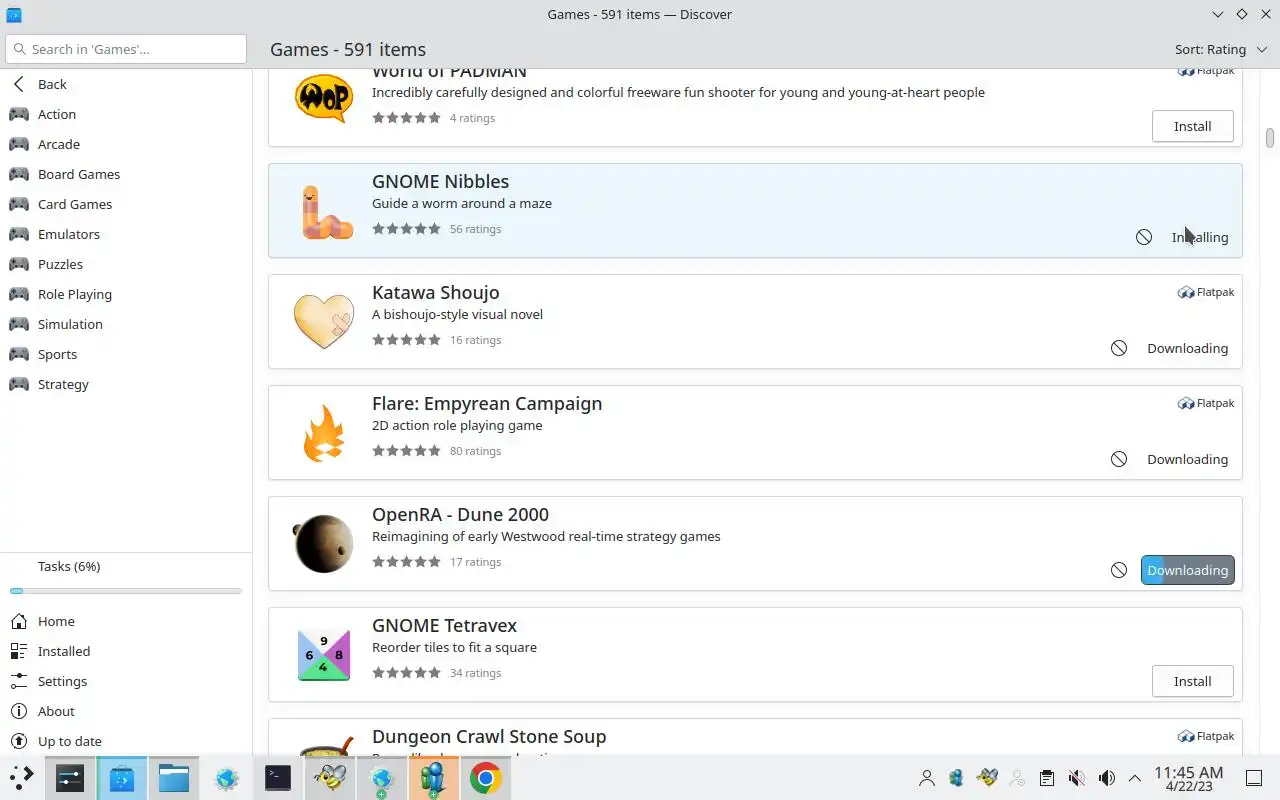The height and width of the screenshot is (800, 1280).
Task: Open Tasks (6%) progress view
Action: (x=126, y=566)
